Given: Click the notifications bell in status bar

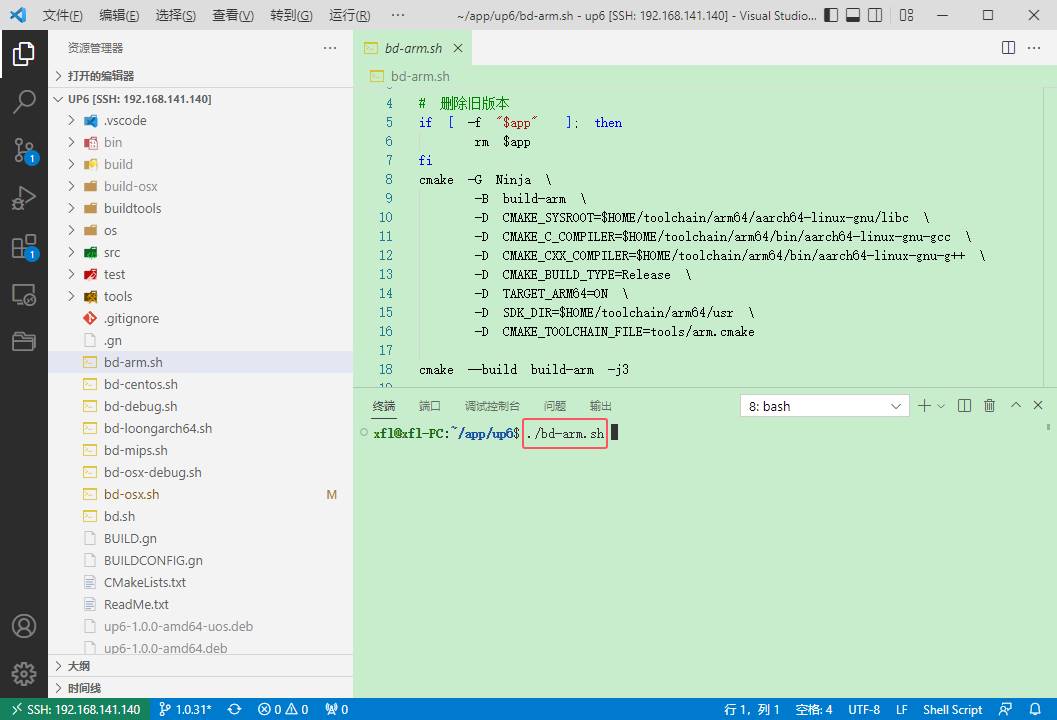Looking at the screenshot, I should [1035, 709].
